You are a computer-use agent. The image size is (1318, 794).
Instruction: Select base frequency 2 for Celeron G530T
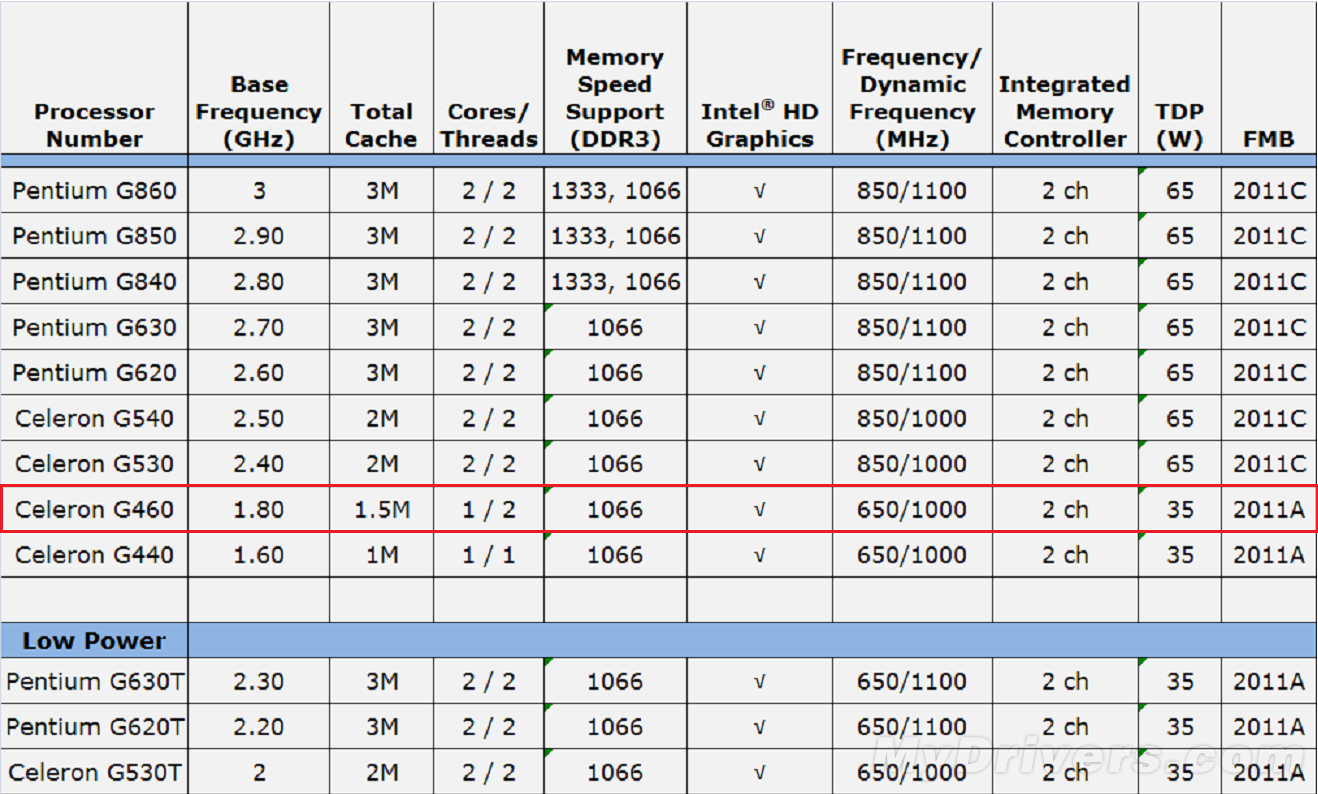[x=259, y=772]
